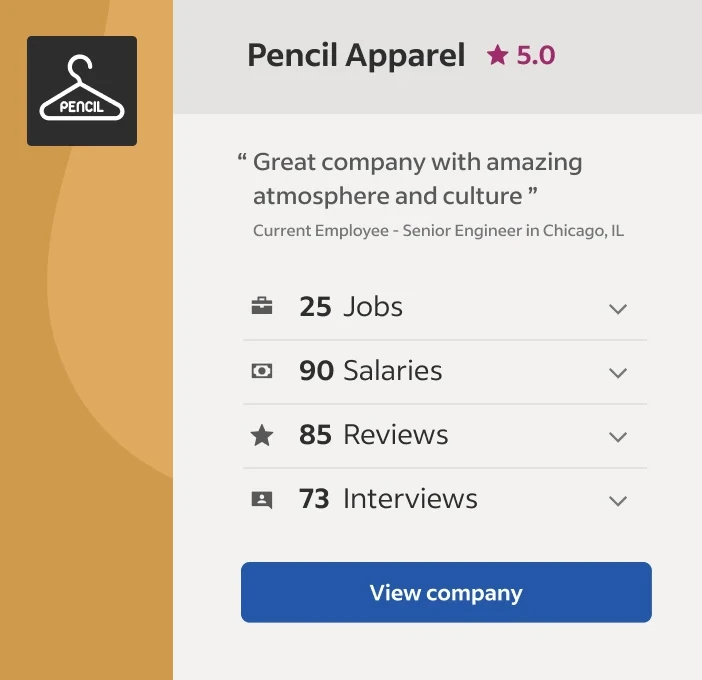Click the 5.0 rating score
Image resolution: width=702 pixels, height=680 pixels.
(x=536, y=56)
